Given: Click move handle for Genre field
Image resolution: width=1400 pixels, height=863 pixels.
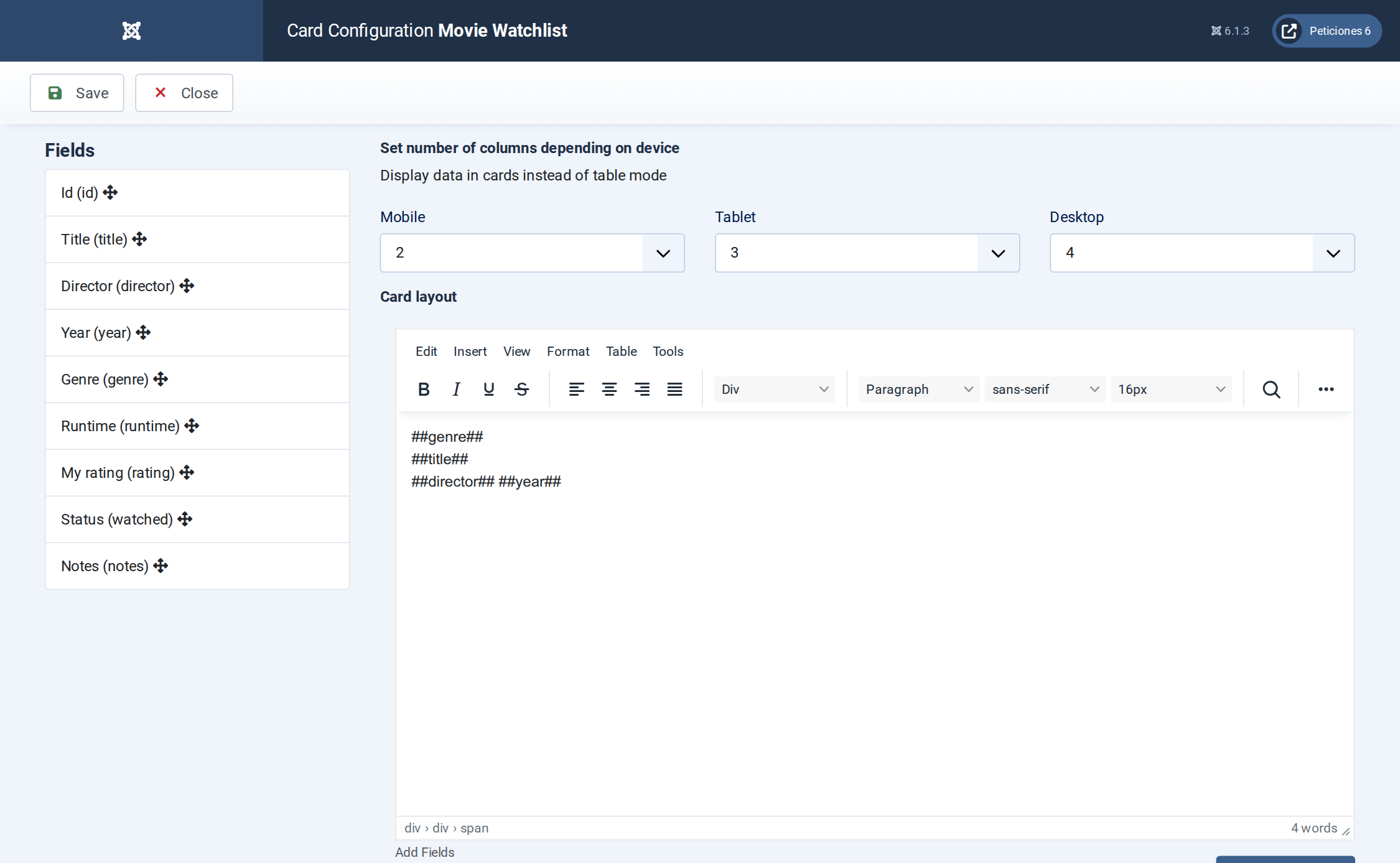Looking at the screenshot, I should (x=161, y=380).
